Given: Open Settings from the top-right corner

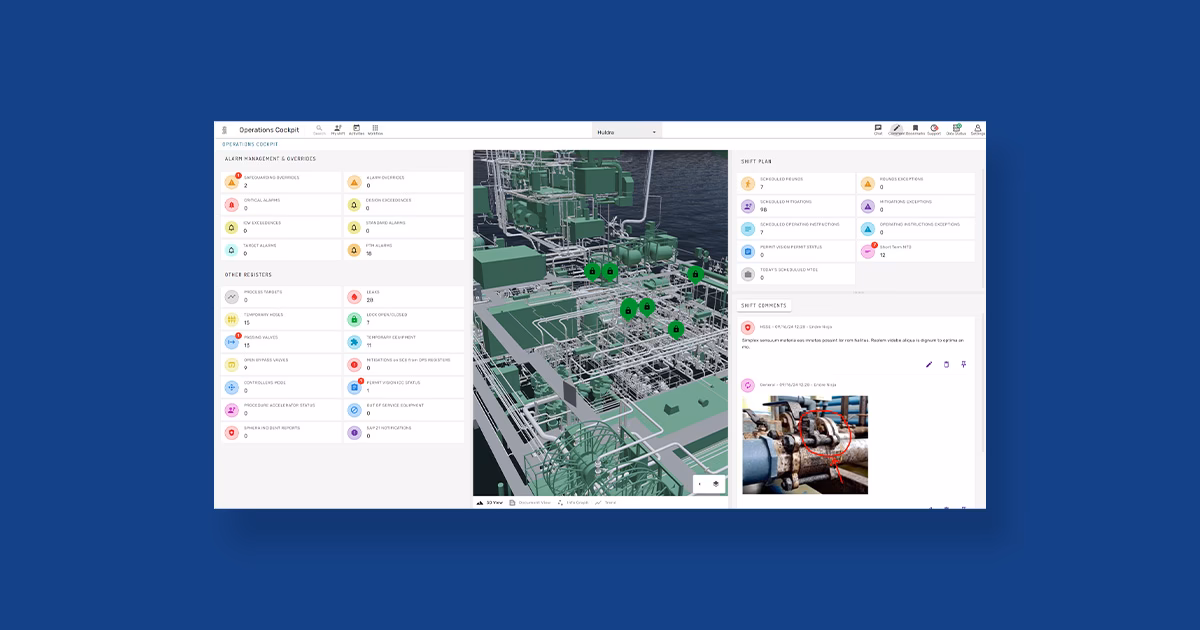Looking at the screenshot, I should pos(975,128).
